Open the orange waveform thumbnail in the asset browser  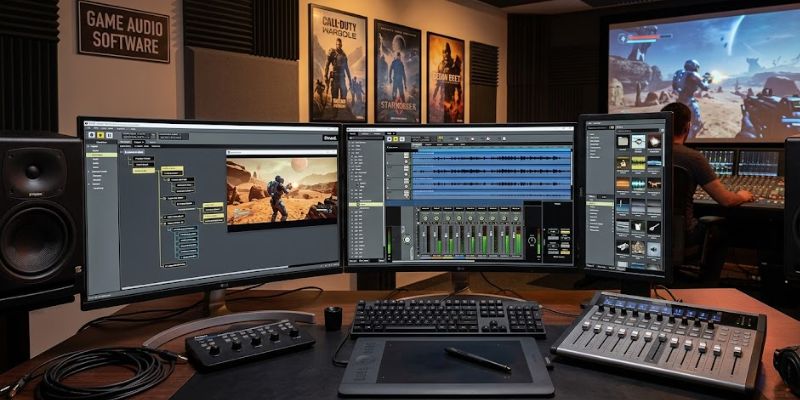tap(623, 184)
